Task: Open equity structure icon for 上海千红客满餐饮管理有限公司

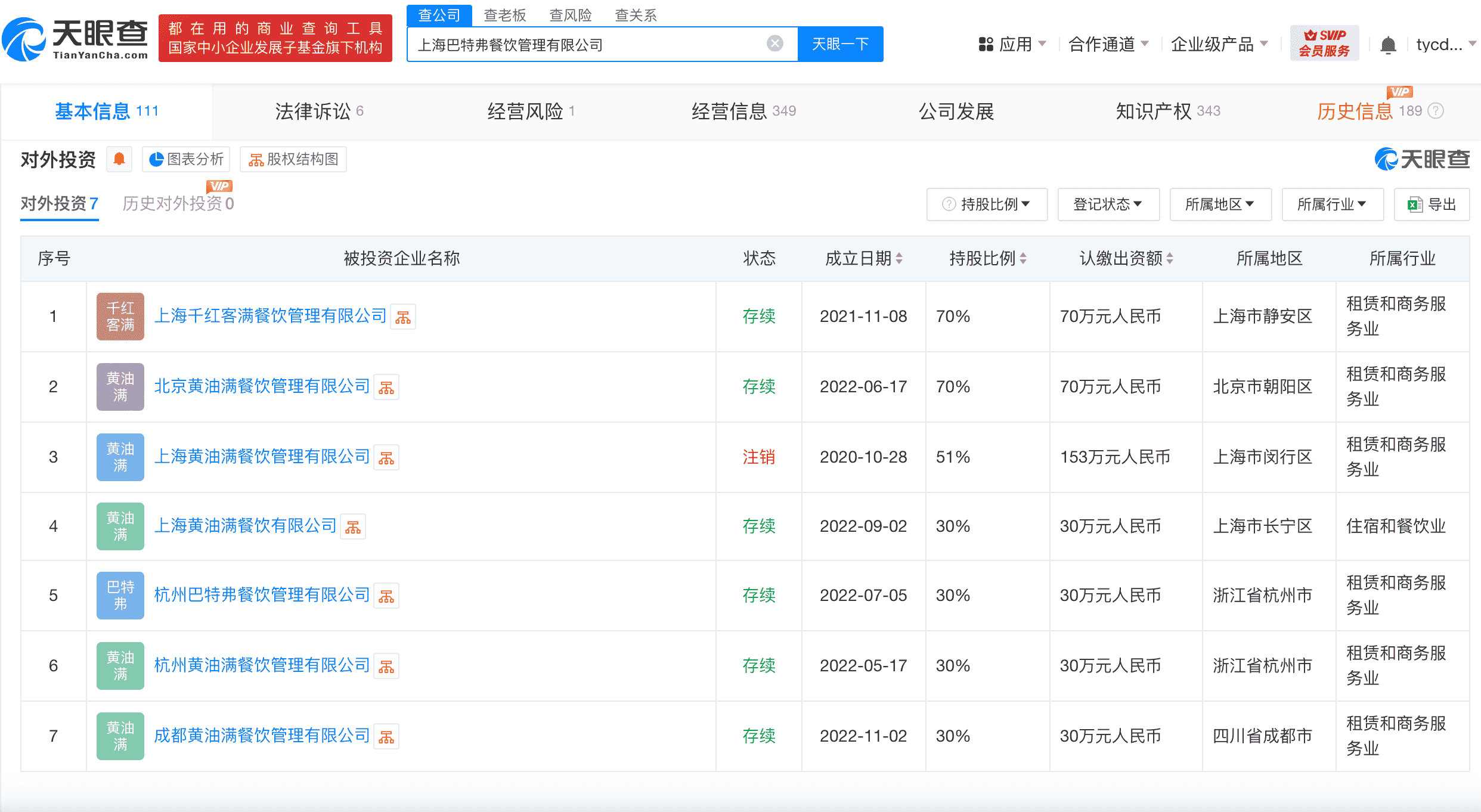Action: 403,317
